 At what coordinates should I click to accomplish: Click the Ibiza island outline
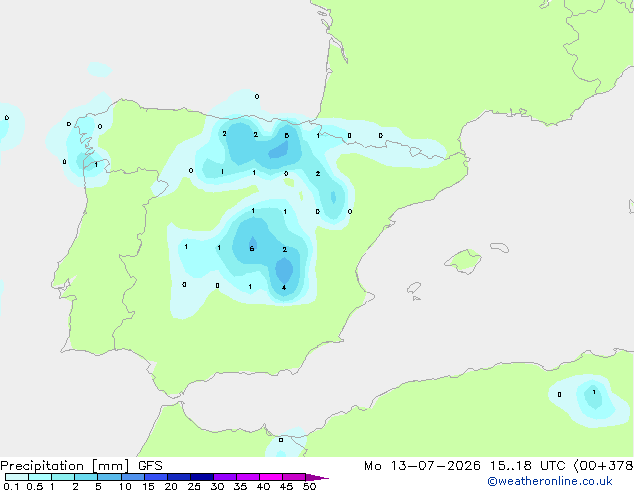point(414,288)
